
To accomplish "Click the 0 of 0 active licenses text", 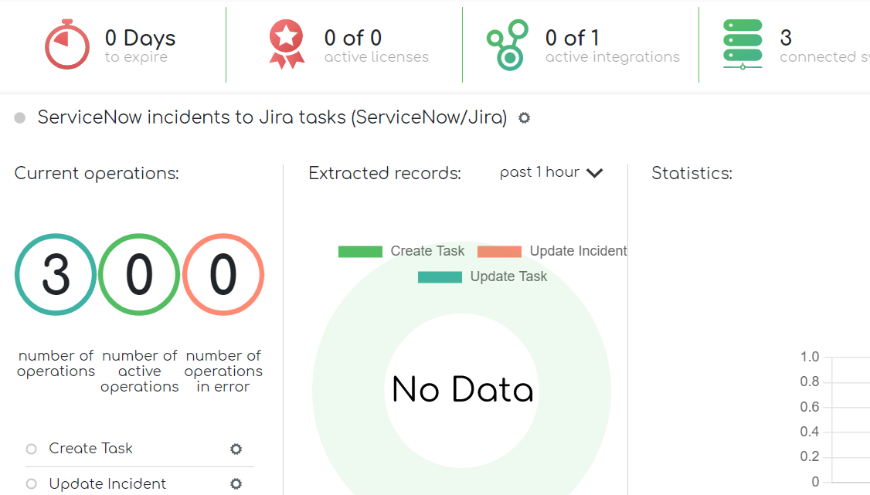I will 376,45.
